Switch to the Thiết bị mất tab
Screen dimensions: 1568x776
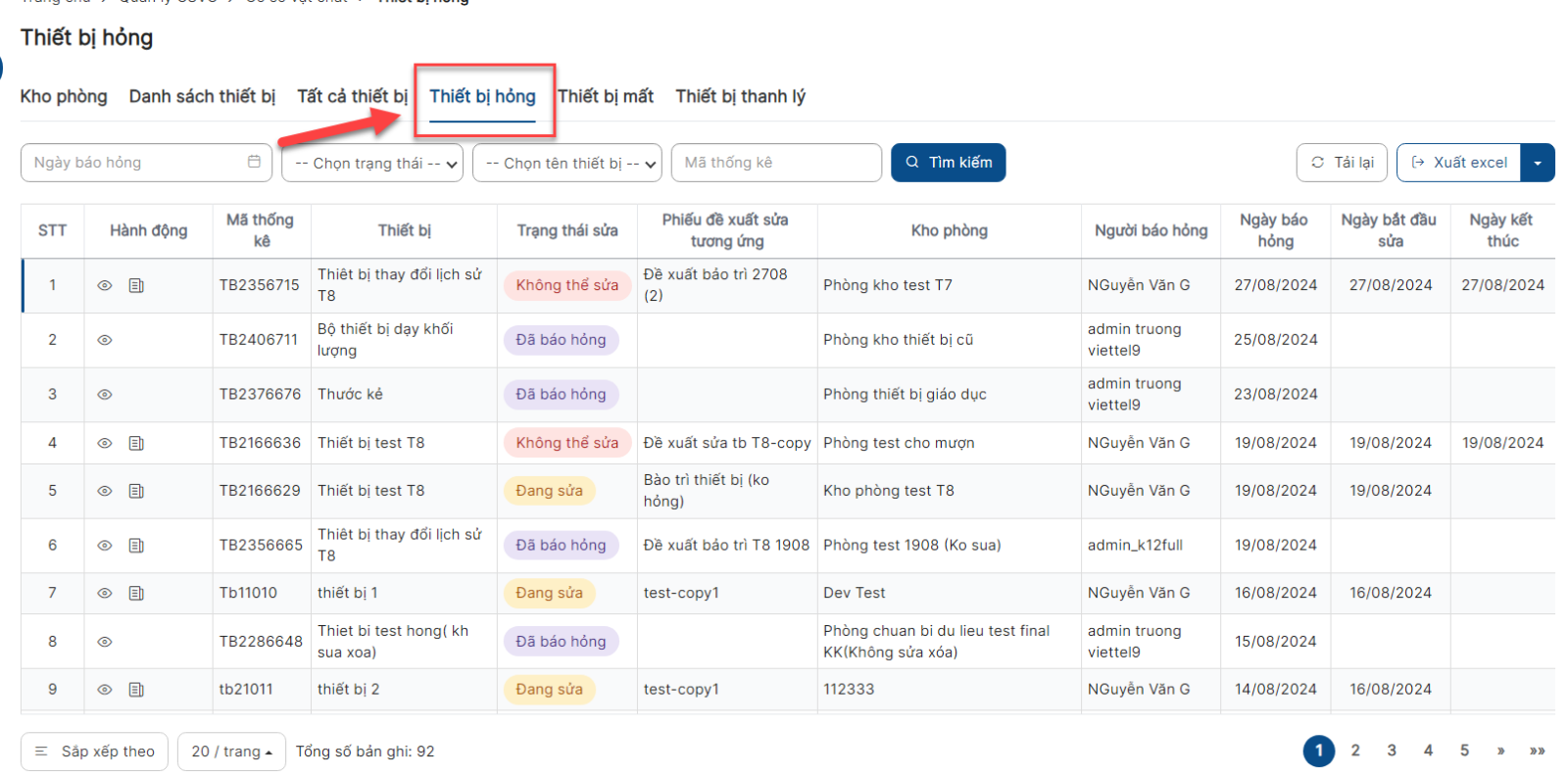pyautogui.click(x=606, y=96)
